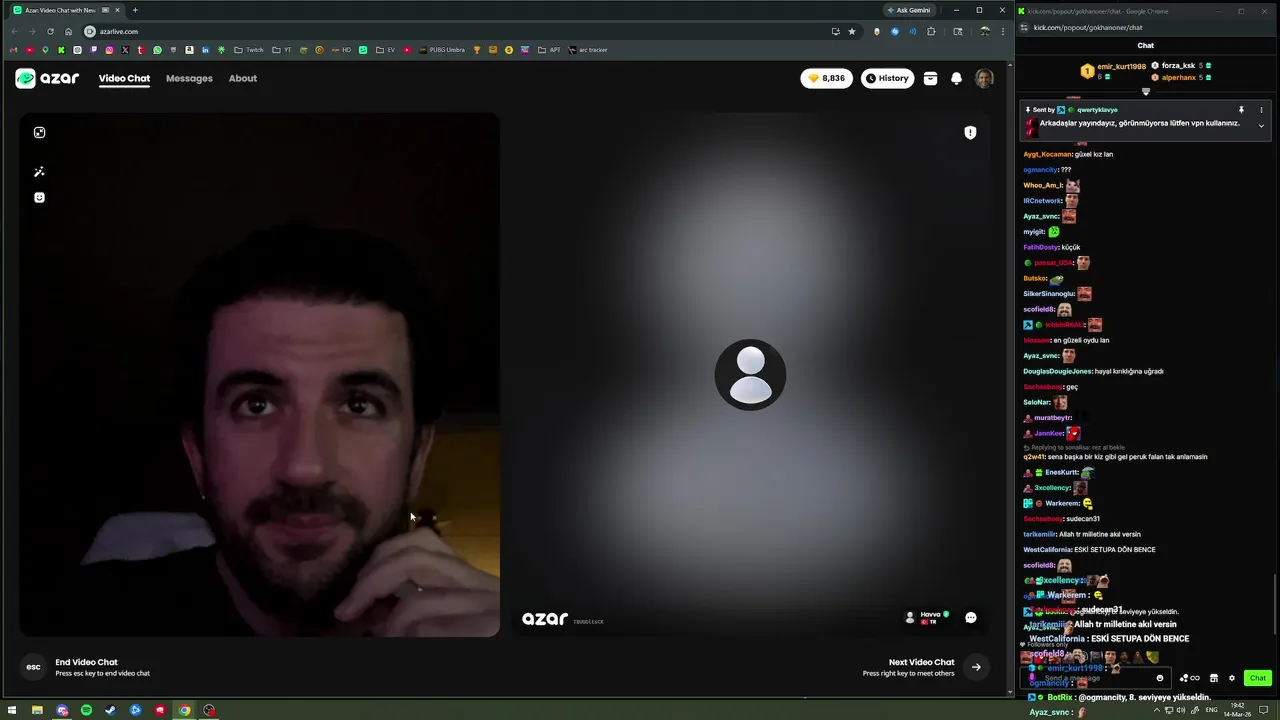Click username DouglasDougieJones in chat

point(1057,371)
